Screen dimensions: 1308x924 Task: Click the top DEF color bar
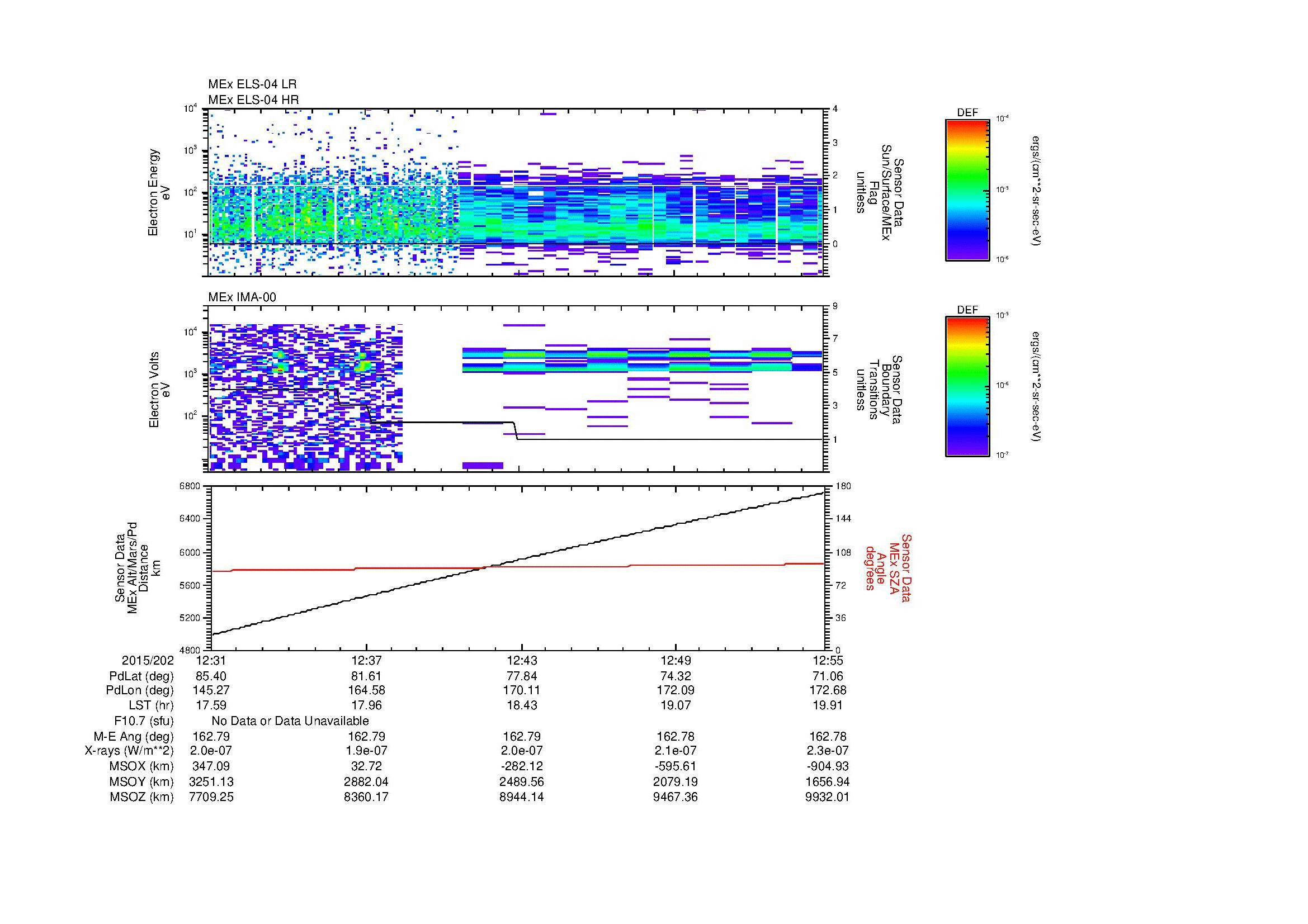coord(967,189)
